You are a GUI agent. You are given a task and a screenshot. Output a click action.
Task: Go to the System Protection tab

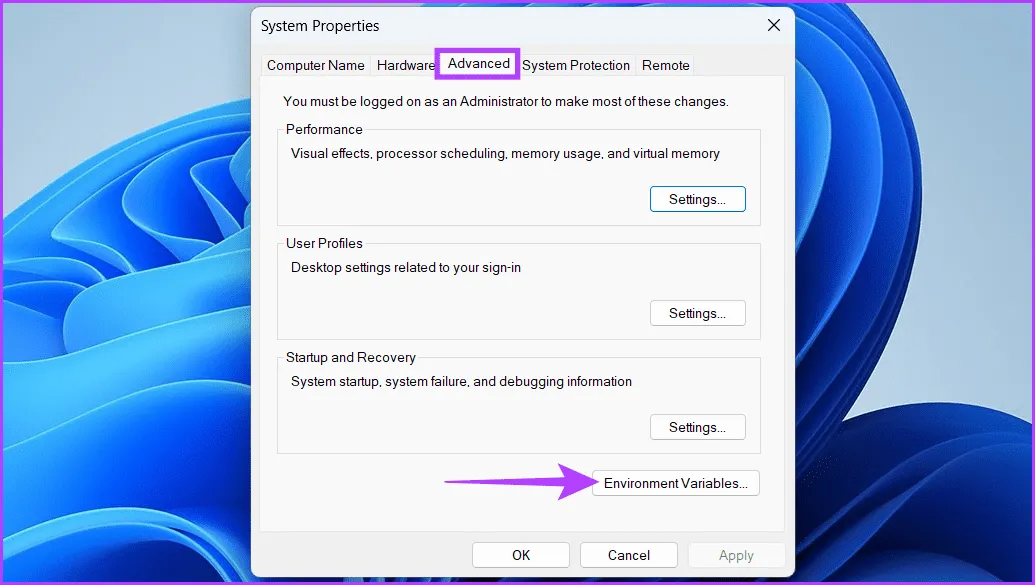pos(576,65)
